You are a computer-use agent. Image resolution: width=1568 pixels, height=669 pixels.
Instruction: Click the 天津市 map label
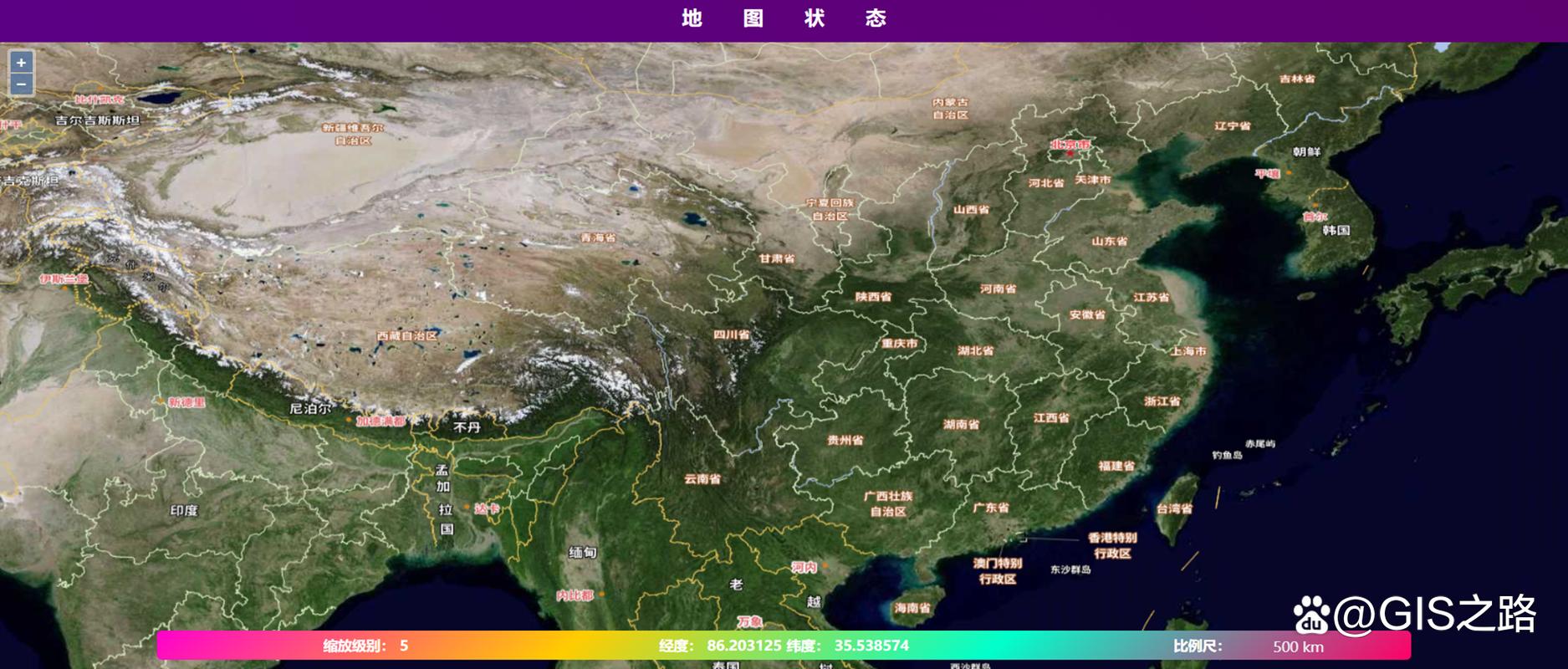pos(1093,180)
